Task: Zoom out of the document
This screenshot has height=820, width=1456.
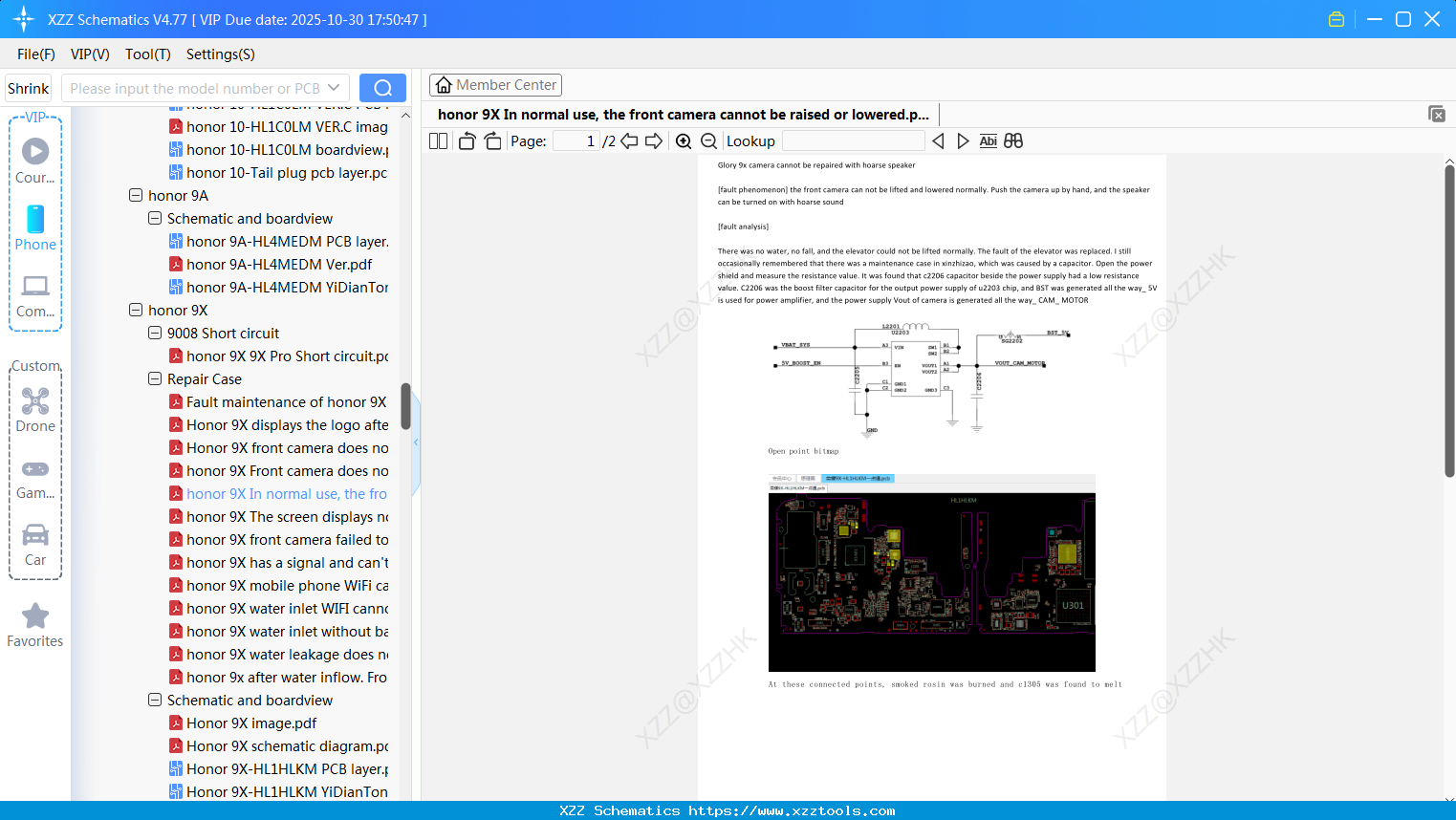Action: 708,140
